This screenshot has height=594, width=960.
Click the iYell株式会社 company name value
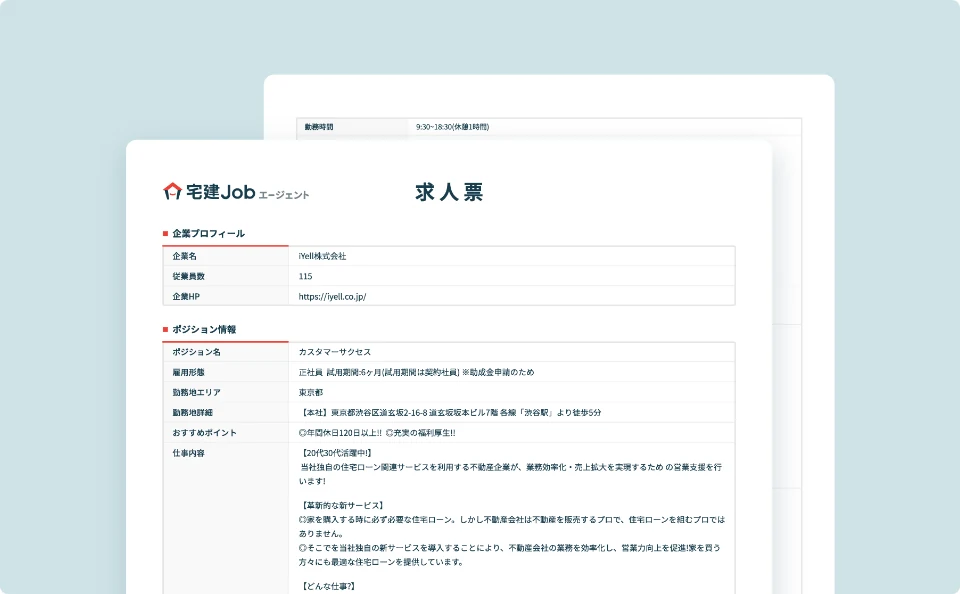click(x=322, y=256)
